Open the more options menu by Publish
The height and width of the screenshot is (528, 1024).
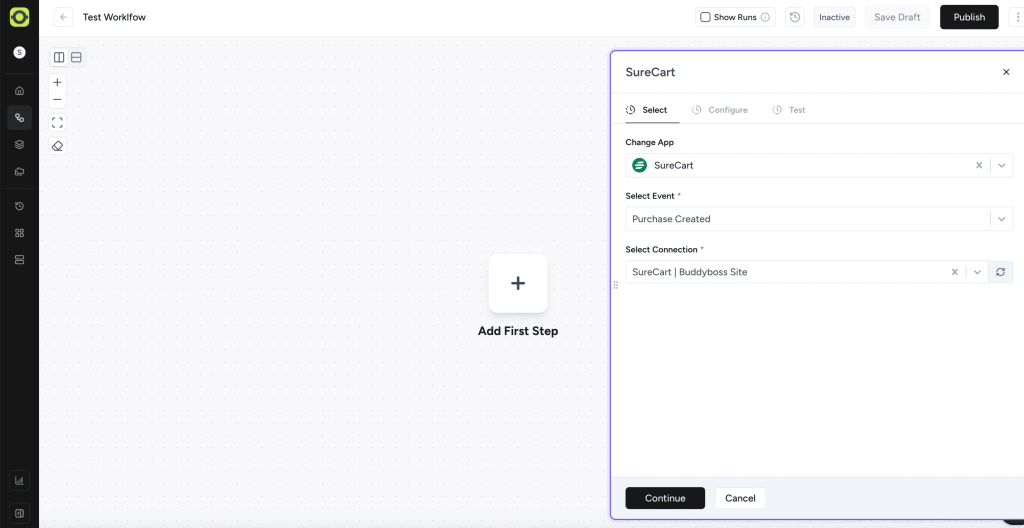click(x=1016, y=17)
